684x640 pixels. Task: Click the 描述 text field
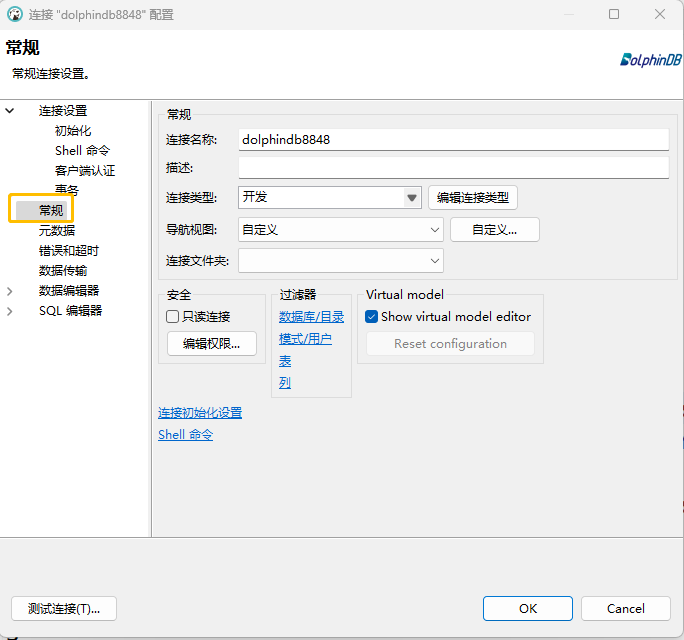click(453, 168)
